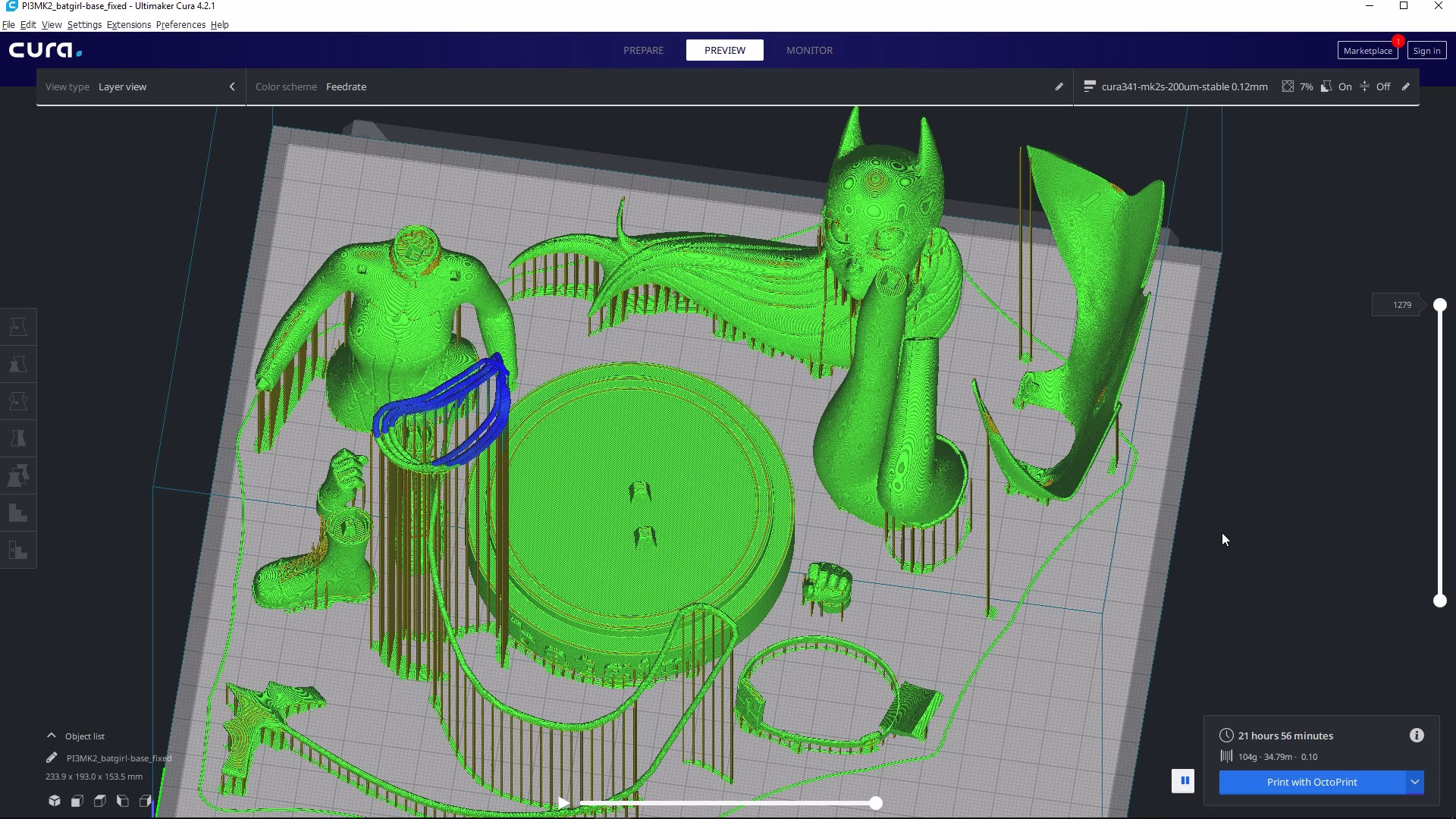The width and height of the screenshot is (1456, 819).
Task: Click the pencil icon beside Feedrate color scheme
Action: (x=1059, y=86)
